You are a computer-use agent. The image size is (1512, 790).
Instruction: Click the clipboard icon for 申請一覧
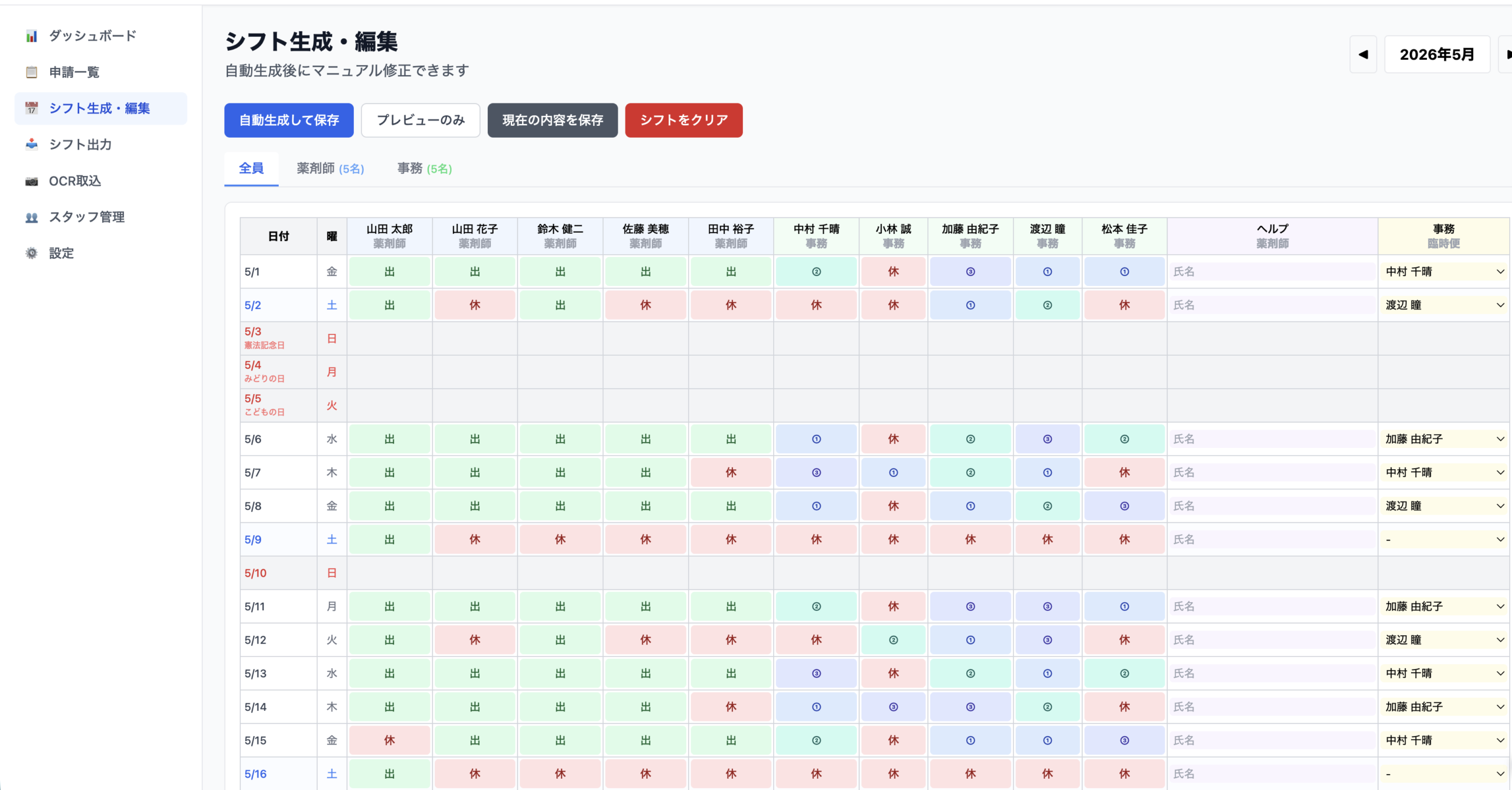click(x=31, y=72)
